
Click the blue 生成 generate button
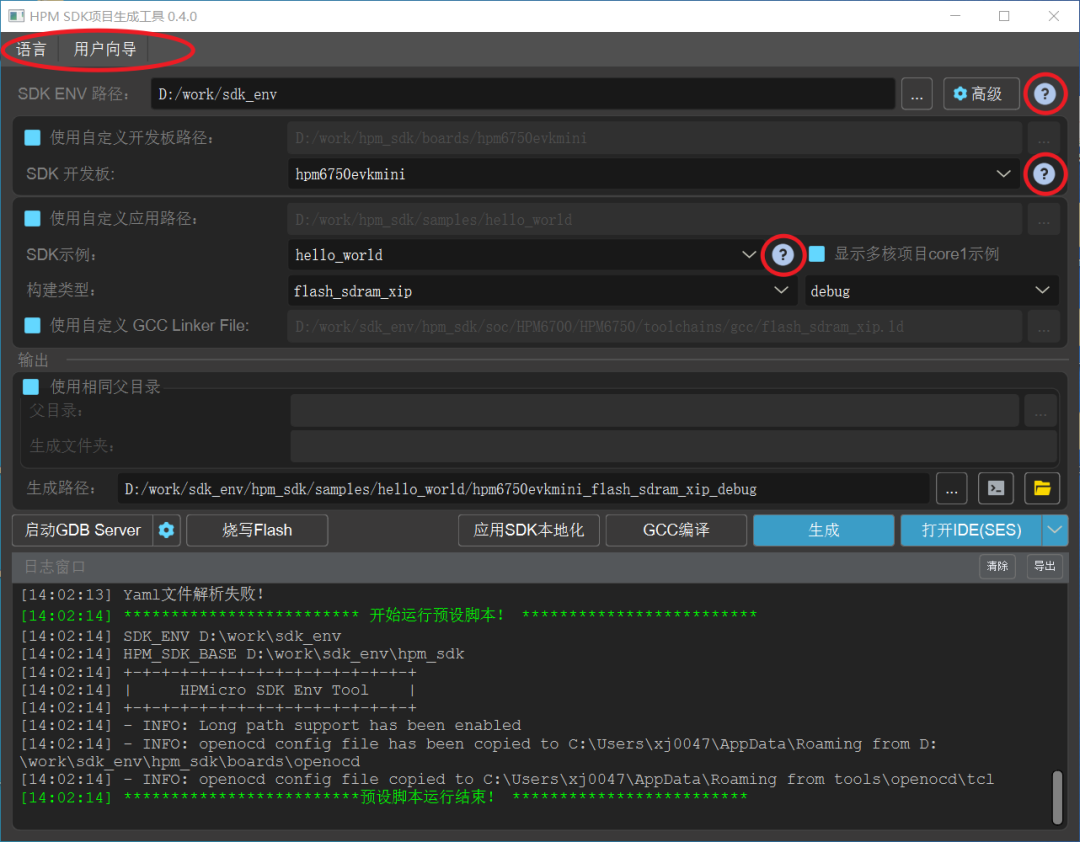[x=824, y=530]
